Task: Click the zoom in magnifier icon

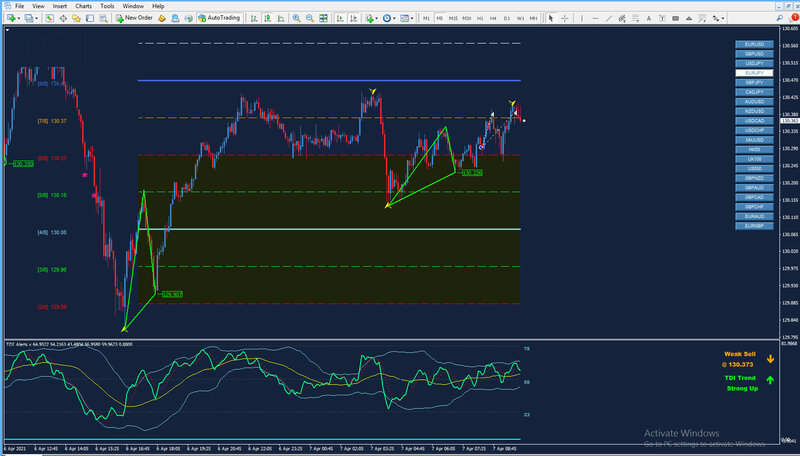Action: [x=296, y=18]
